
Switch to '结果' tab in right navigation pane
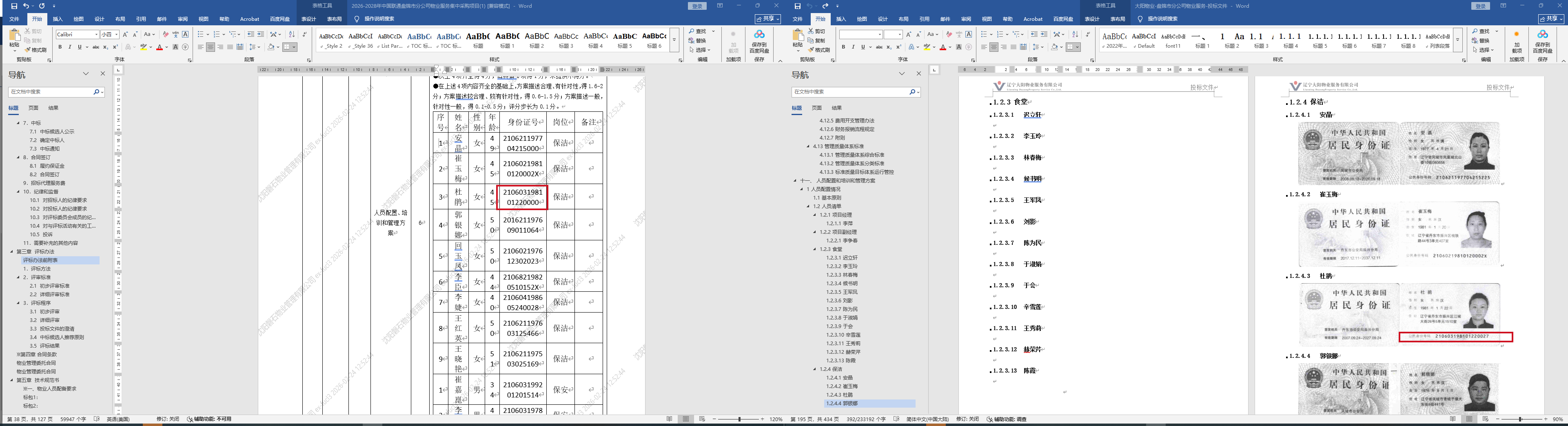tap(837, 108)
